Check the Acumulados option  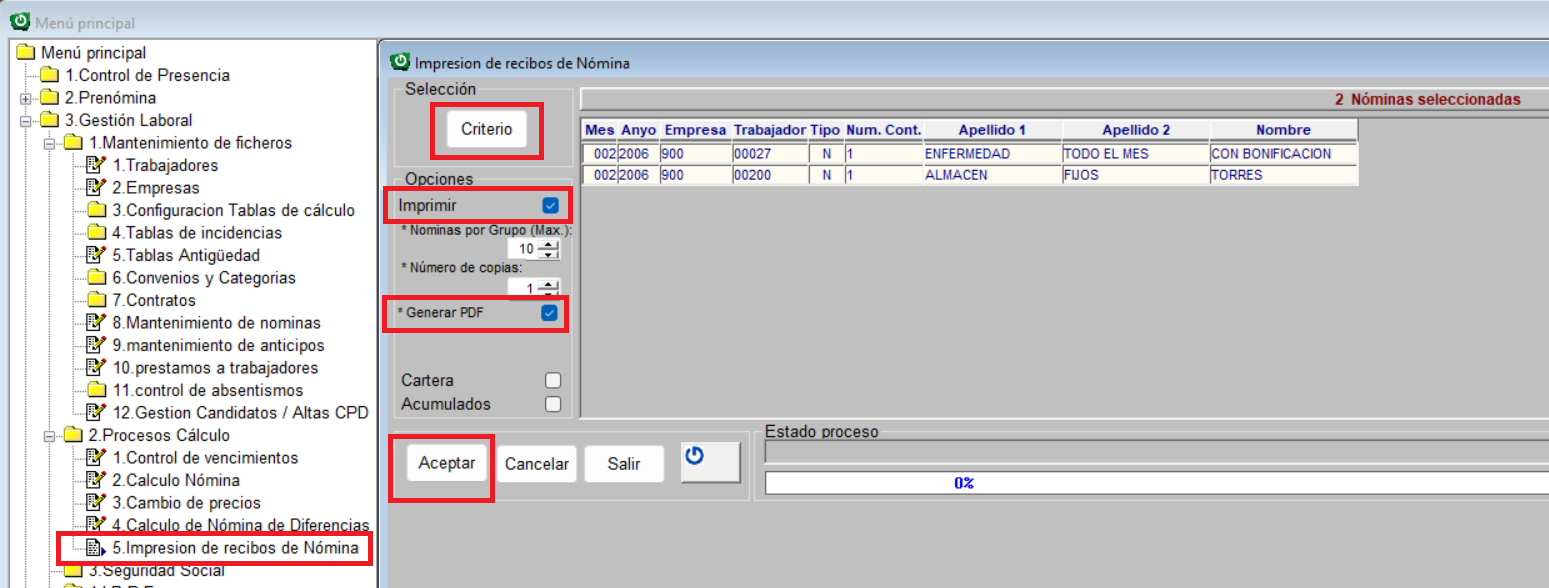[x=552, y=404]
